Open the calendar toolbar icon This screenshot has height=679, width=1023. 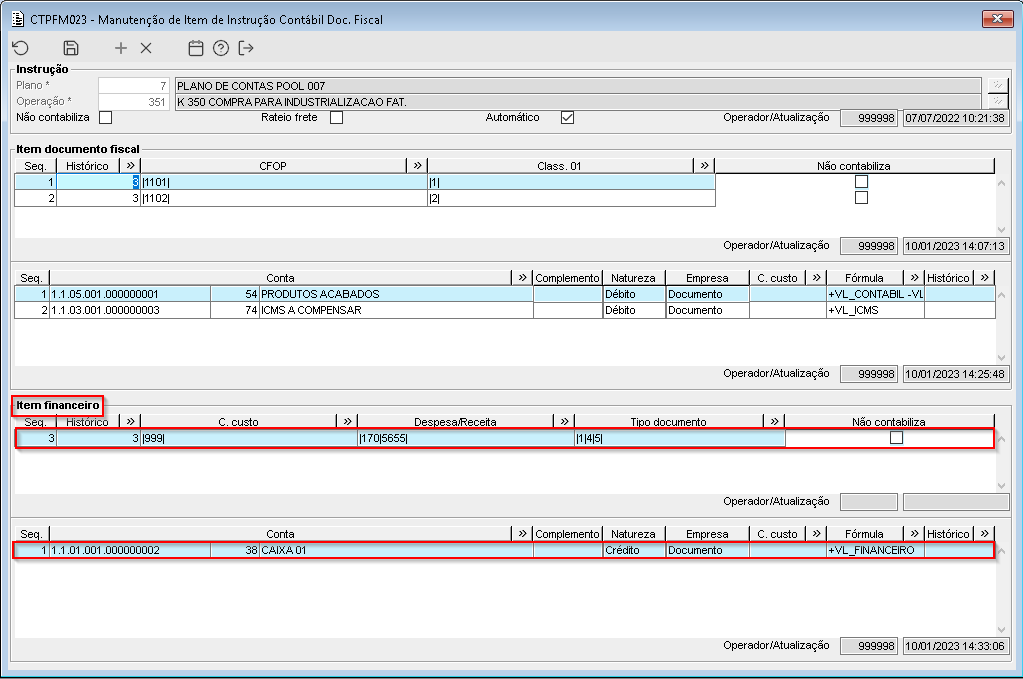[196, 48]
